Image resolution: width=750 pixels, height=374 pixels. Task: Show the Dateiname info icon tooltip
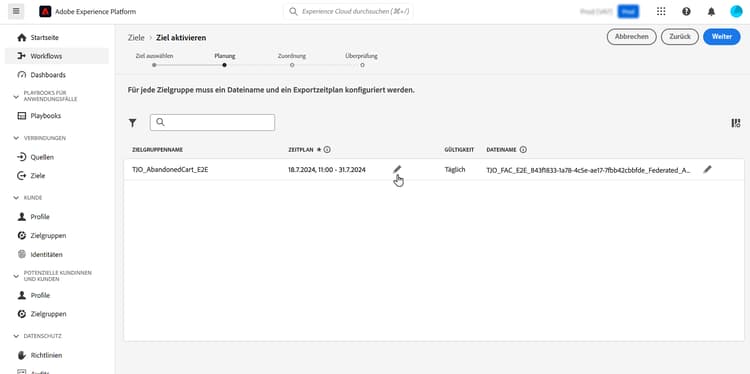click(523, 150)
